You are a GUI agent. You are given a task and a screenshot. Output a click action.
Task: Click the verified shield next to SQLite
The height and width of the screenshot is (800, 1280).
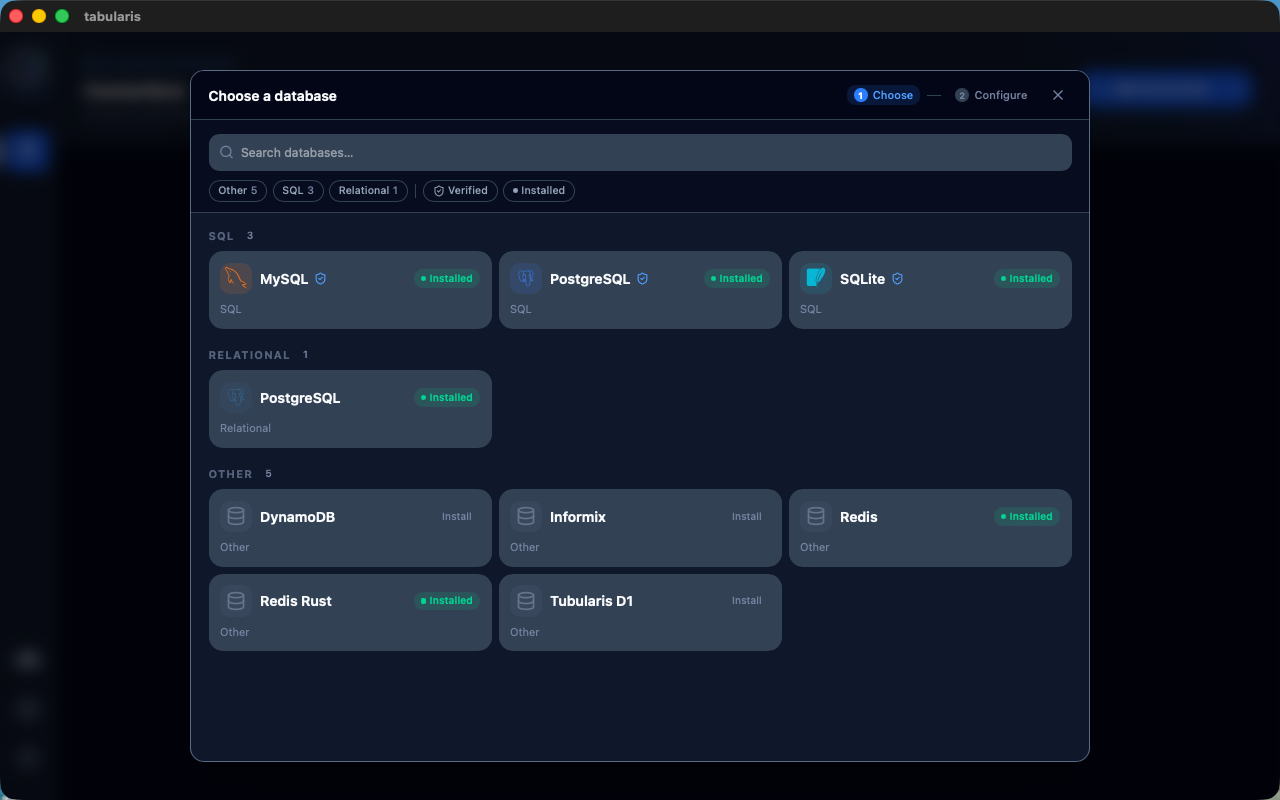pyautogui.click(x=898, y=279)
